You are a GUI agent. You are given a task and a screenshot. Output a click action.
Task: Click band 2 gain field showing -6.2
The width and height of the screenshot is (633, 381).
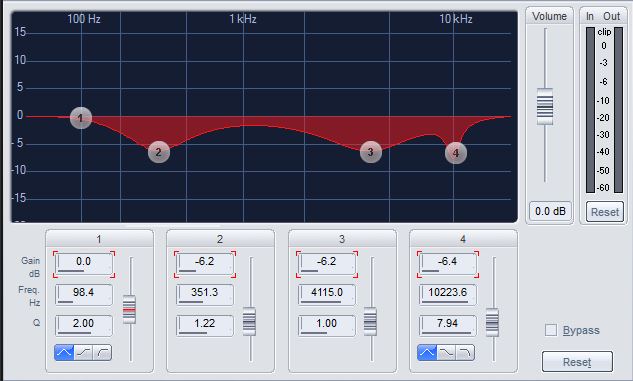coord(205,264)
